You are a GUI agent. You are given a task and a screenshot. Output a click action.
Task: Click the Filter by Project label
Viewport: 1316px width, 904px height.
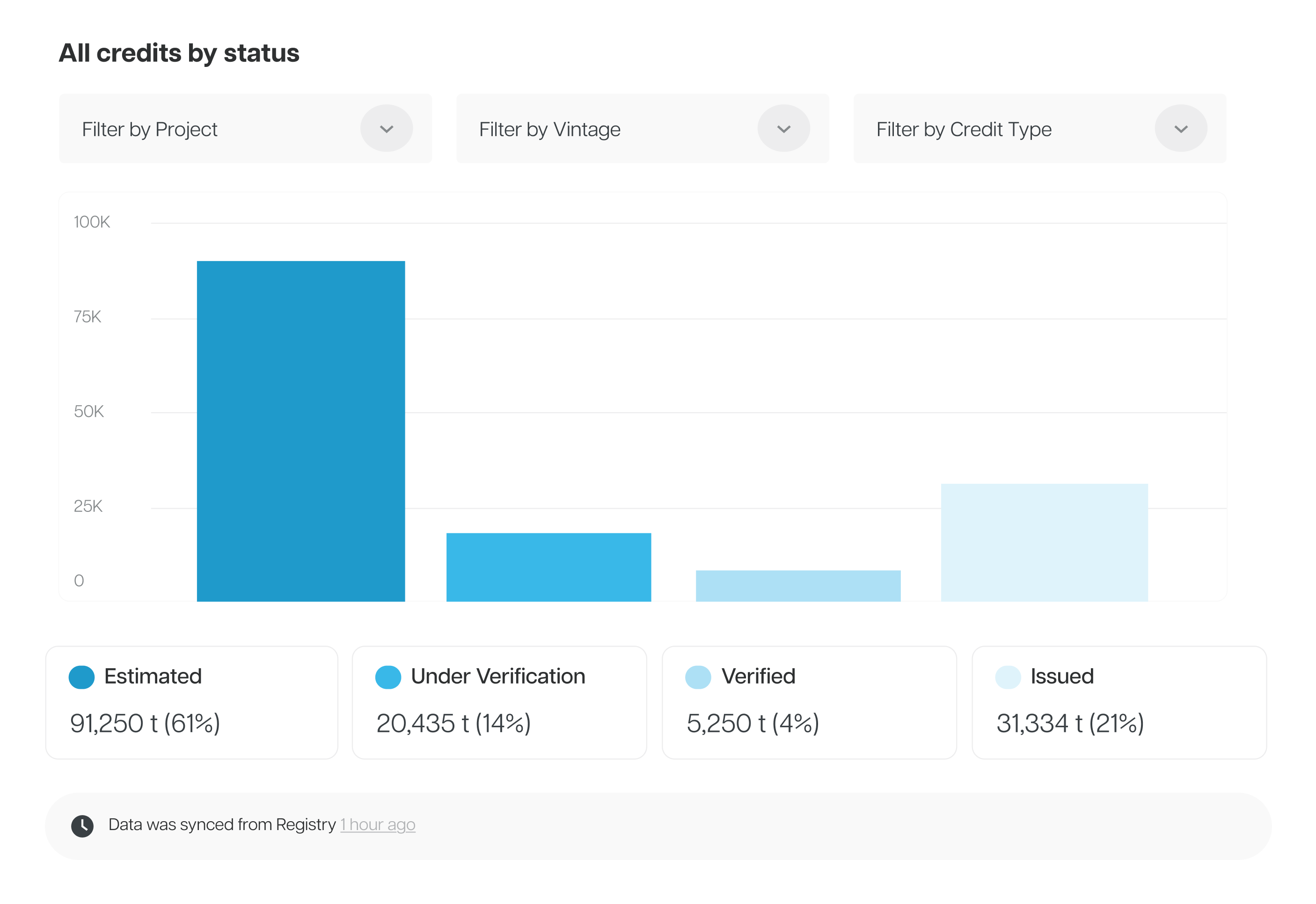[150, 130]
